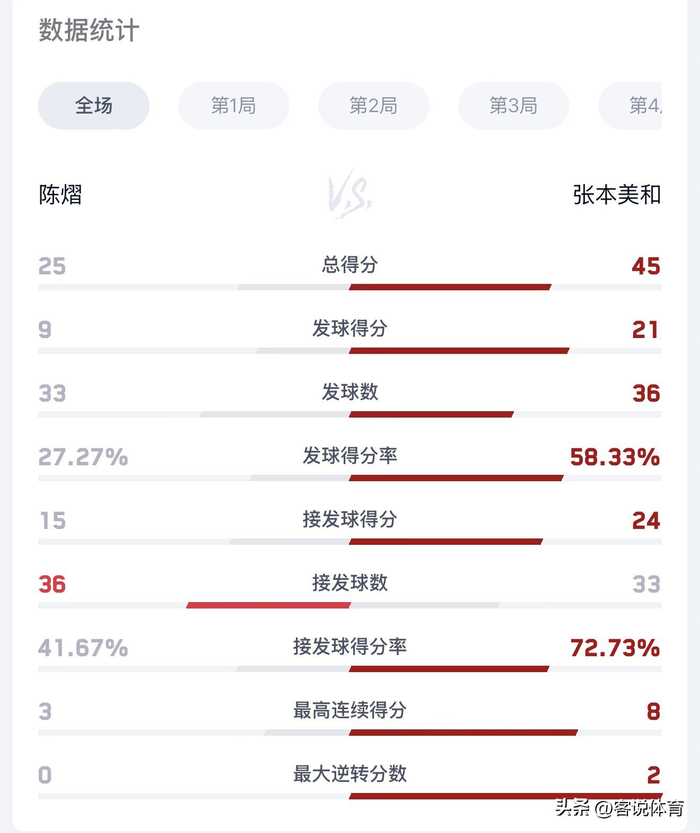Select the 72.73% receive rate value
Image resolution: width=700 pixels, height=833 pixels.
click(615, 648)
